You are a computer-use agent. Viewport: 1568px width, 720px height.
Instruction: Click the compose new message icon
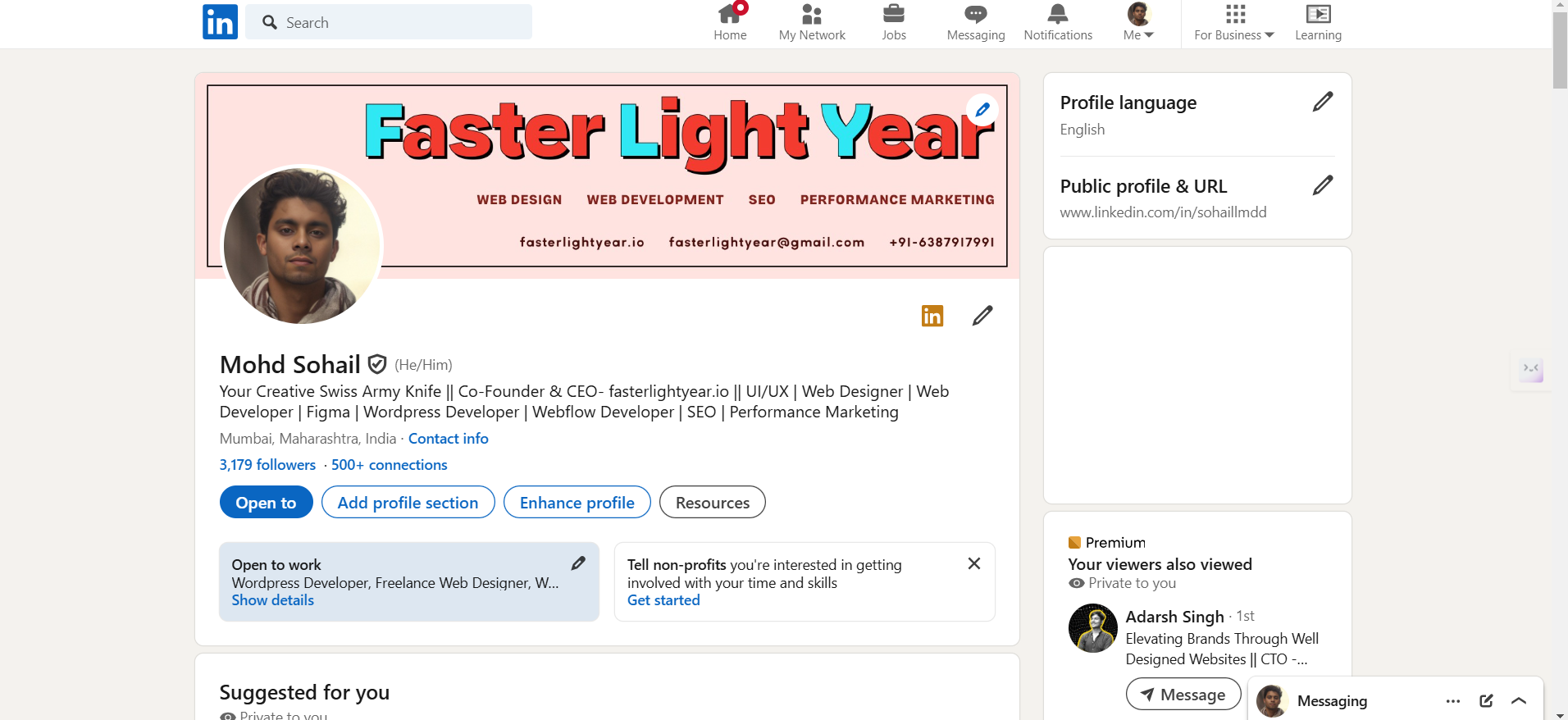tap(1486, 701)
